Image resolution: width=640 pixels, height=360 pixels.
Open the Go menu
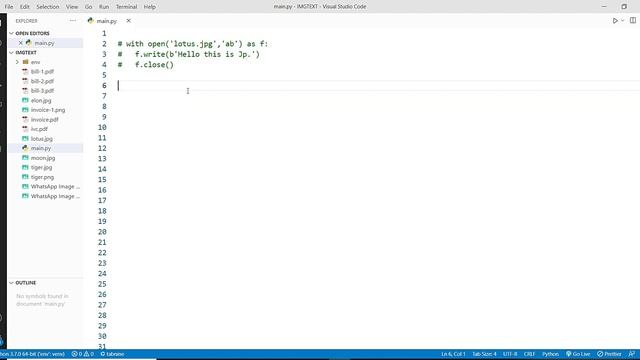[x=89, y=7]
